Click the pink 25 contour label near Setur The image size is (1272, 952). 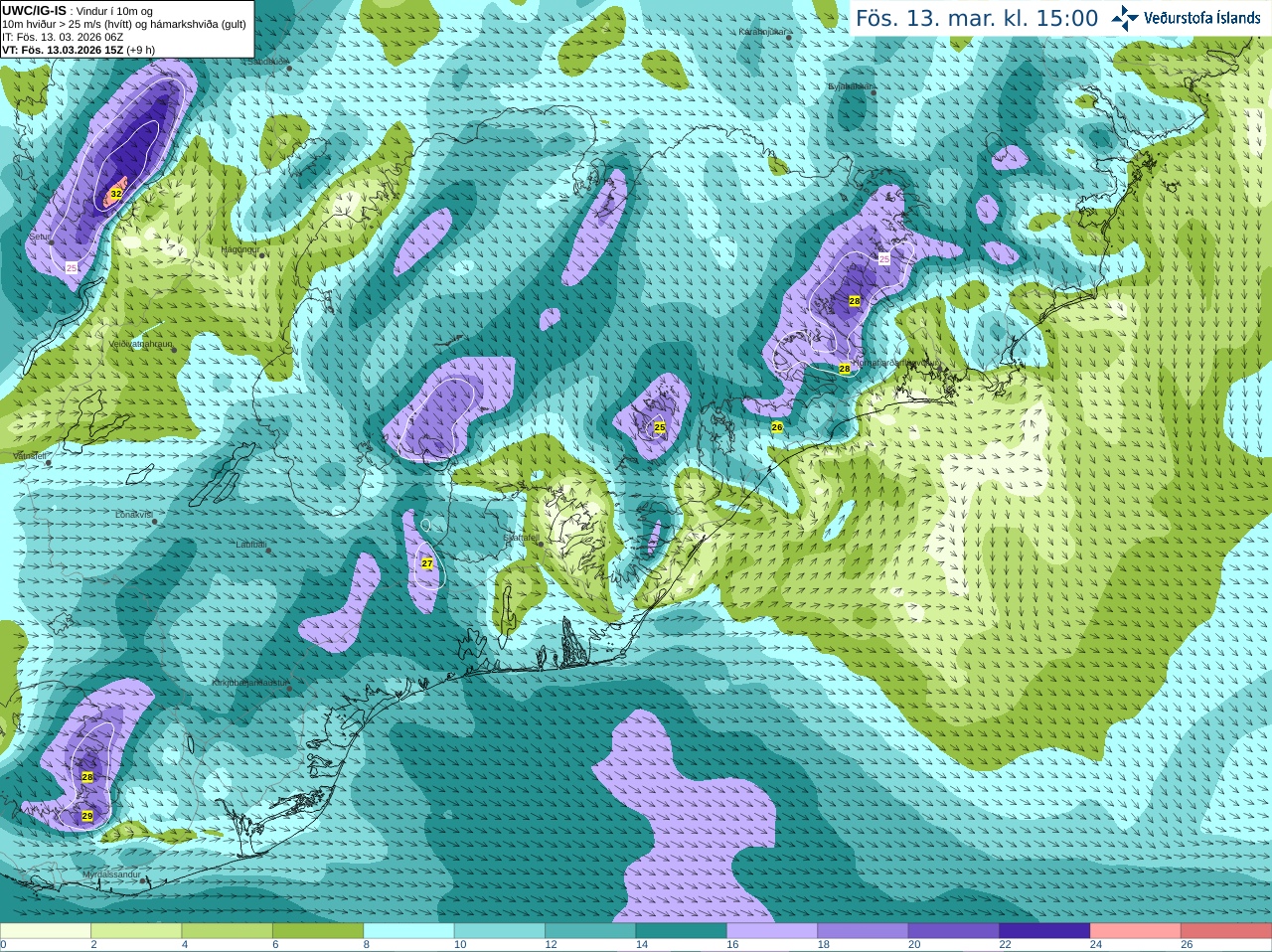[72, 267]
